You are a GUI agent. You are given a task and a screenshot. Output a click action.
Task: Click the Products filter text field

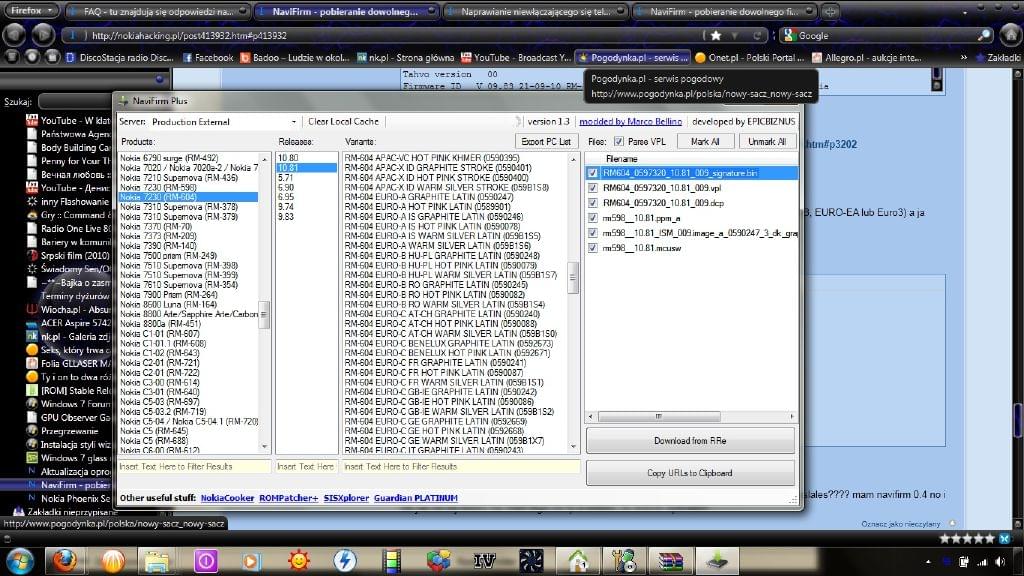tap(194, 466)
